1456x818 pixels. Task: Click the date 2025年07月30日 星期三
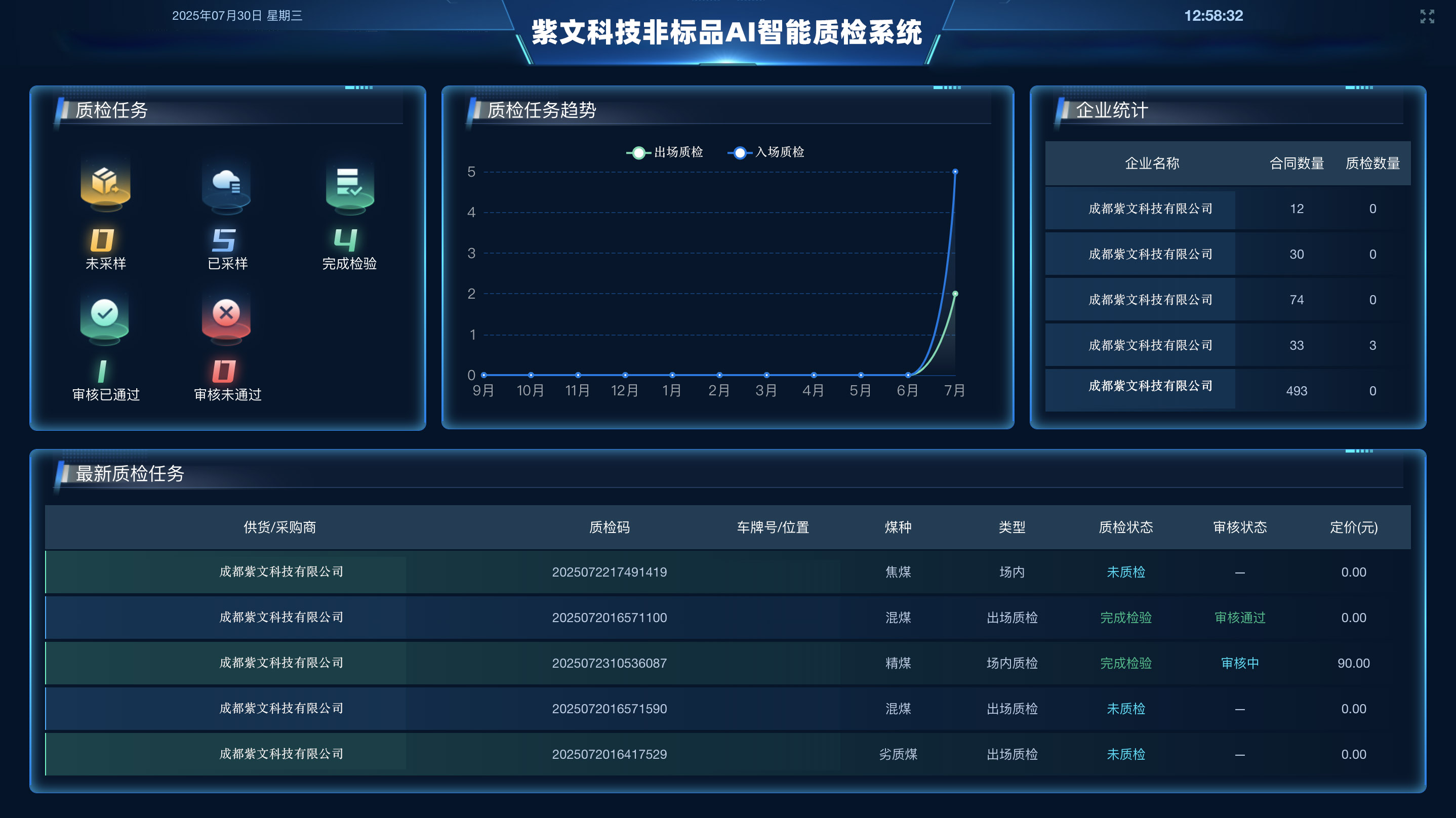click(237, 16)
